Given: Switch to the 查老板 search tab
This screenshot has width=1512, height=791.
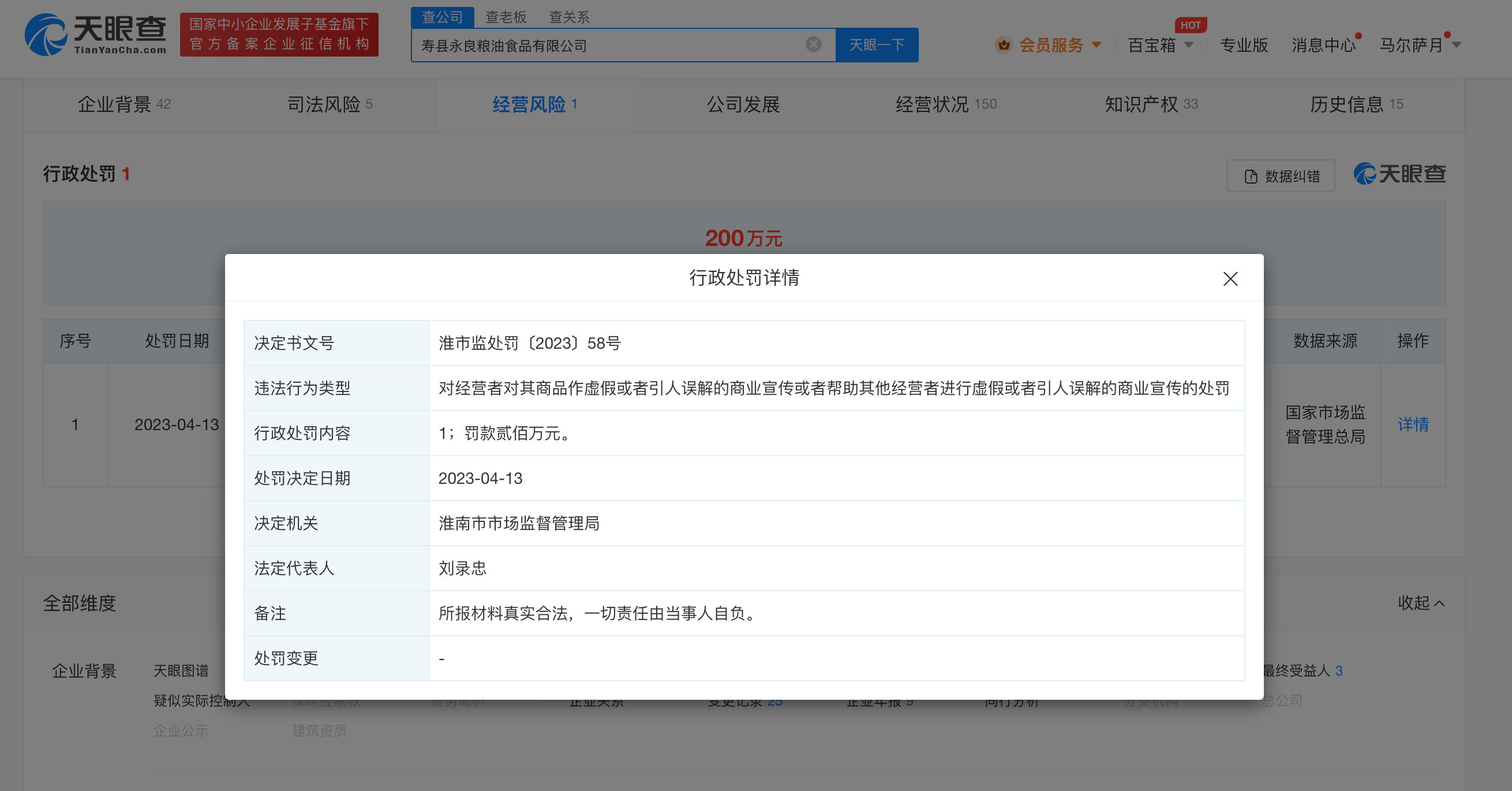Looking at the screenshot, I should point(506,17).
